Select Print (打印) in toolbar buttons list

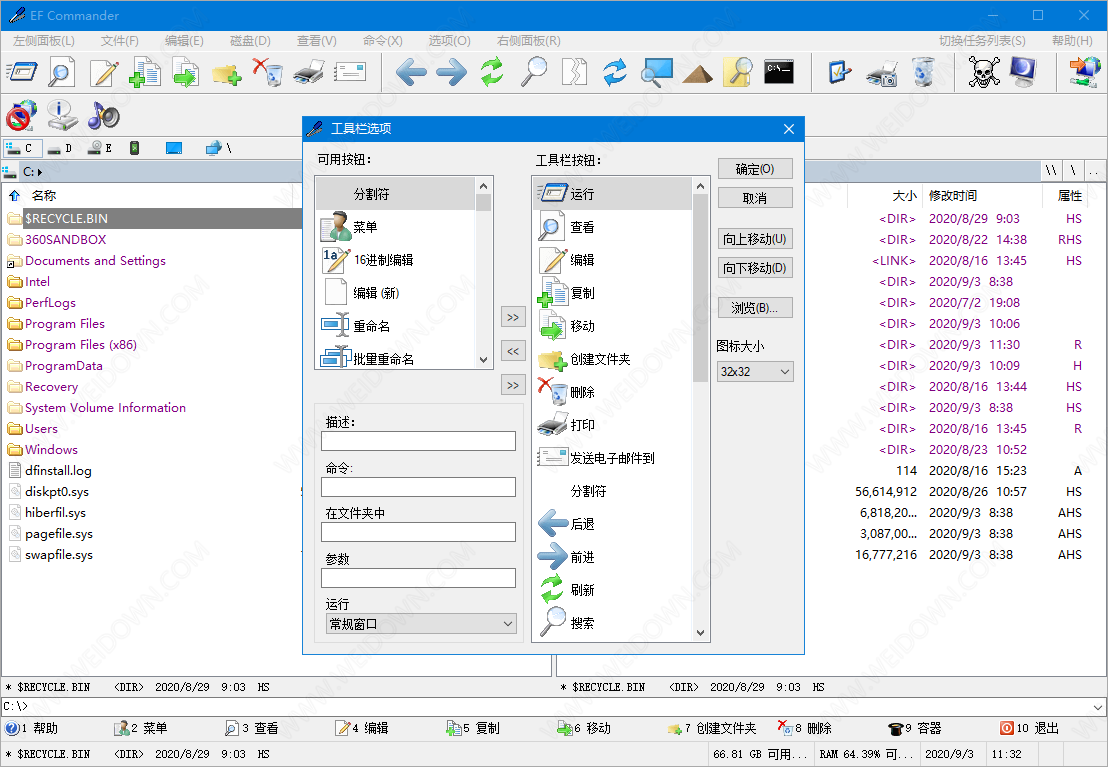click(x=613, y=425)
